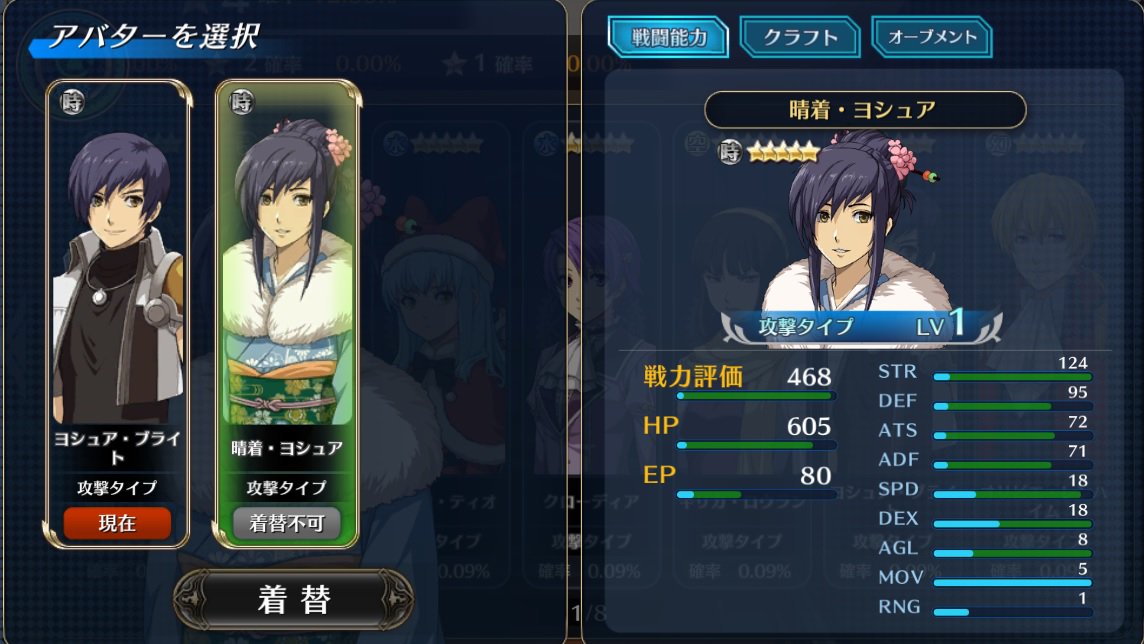Viewport: 1144px width, 644px height.
Task: Select the 晴着・ヨシュア kimono avatar card
Action: pos(287,314)
